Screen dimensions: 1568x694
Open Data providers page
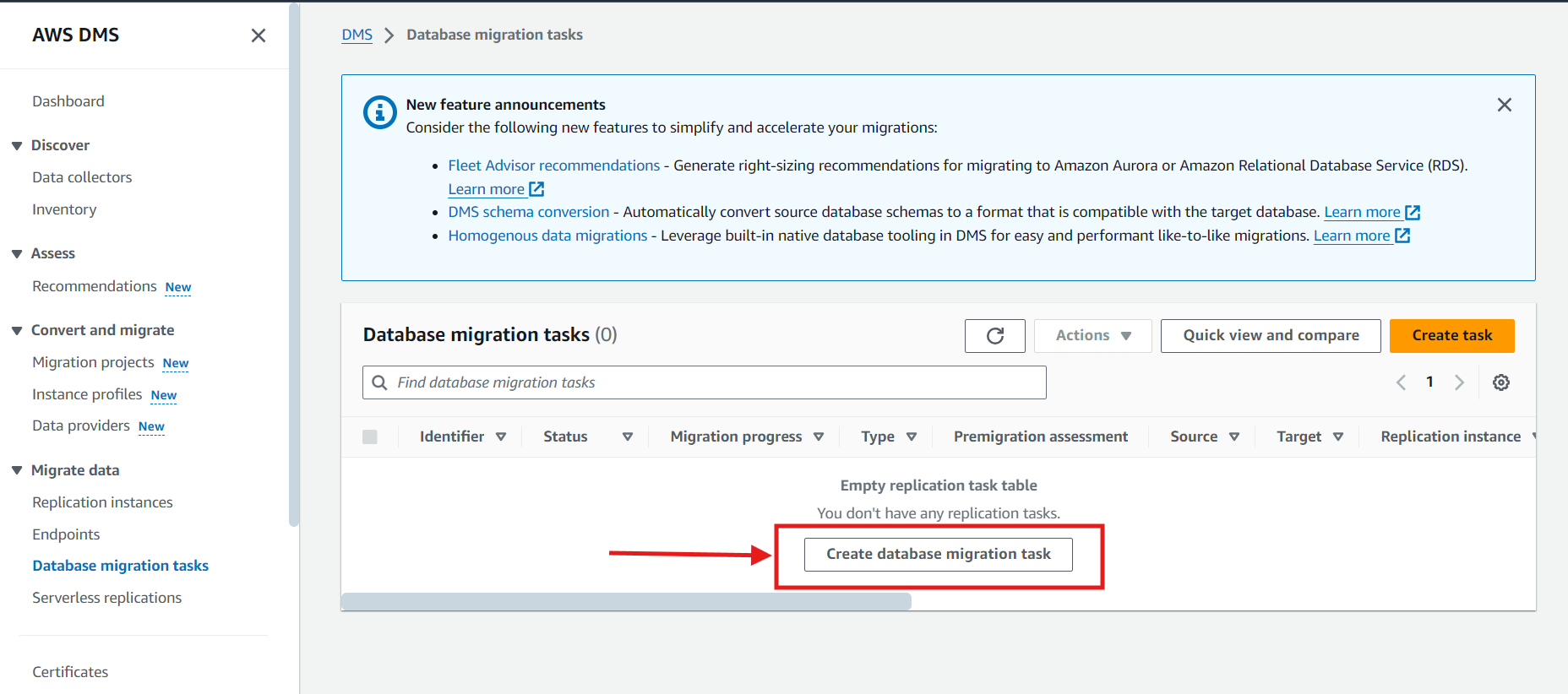coord(81,426)
